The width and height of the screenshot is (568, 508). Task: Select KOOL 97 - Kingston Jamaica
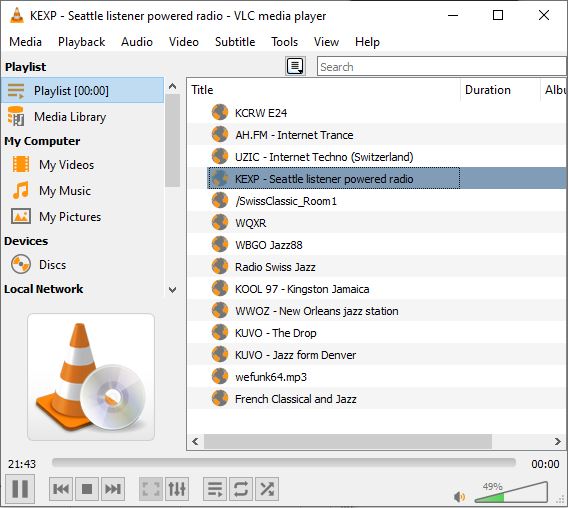[377, 289]
